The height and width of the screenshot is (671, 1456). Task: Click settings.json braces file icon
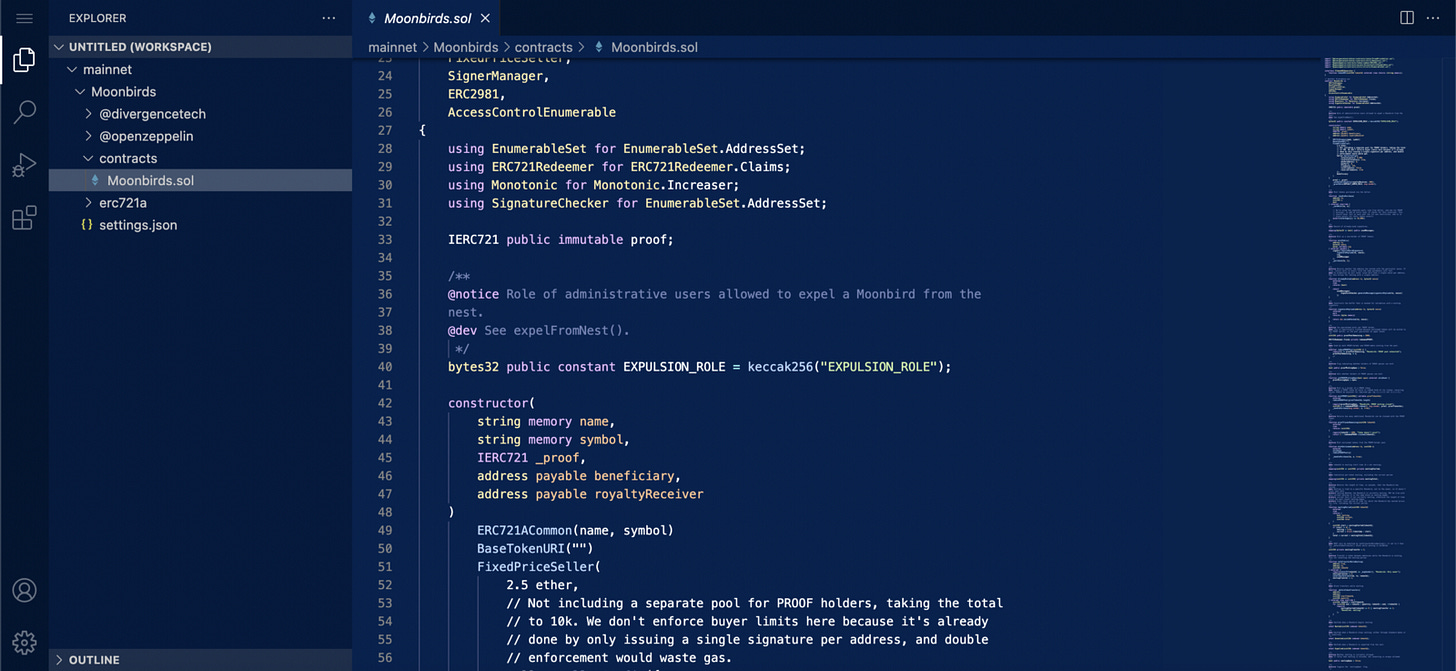pyautogui.click(x=87, y=225)
